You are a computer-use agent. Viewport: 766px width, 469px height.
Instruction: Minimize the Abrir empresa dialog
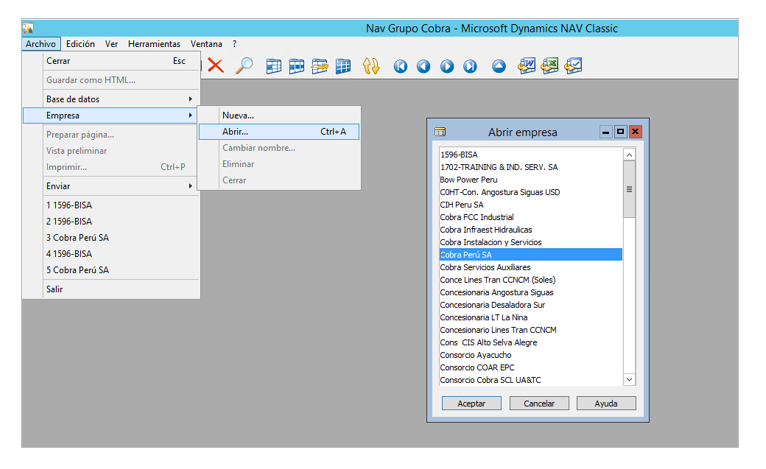606,132
